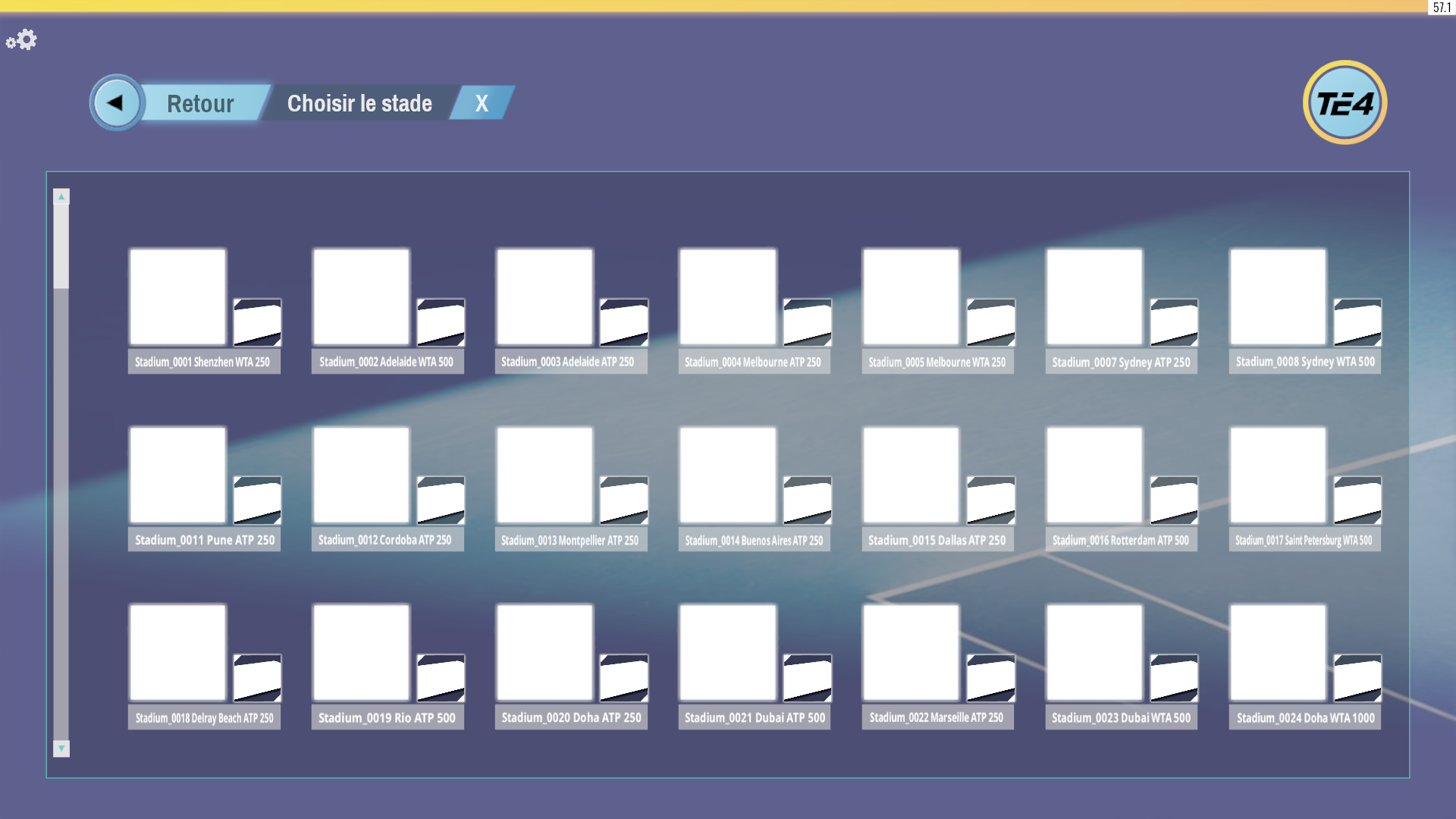Click the round back arrow icon

(116, 102)
